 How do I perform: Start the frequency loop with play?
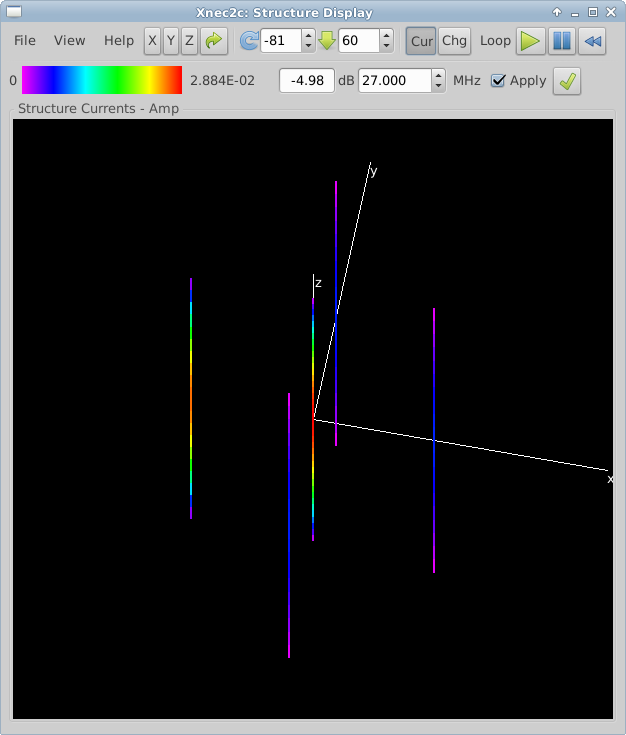pos(531,41)
